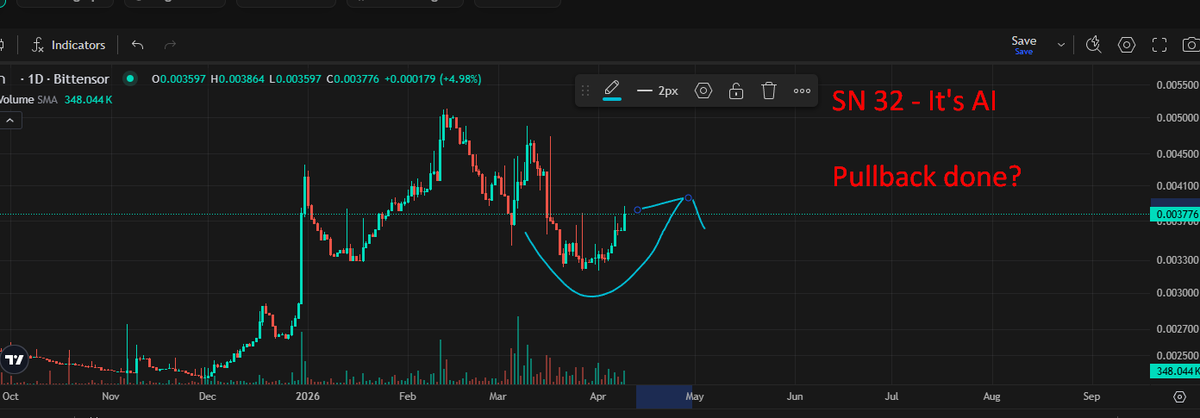
Task: Delete drawing with trash icon
Action: 769,91
